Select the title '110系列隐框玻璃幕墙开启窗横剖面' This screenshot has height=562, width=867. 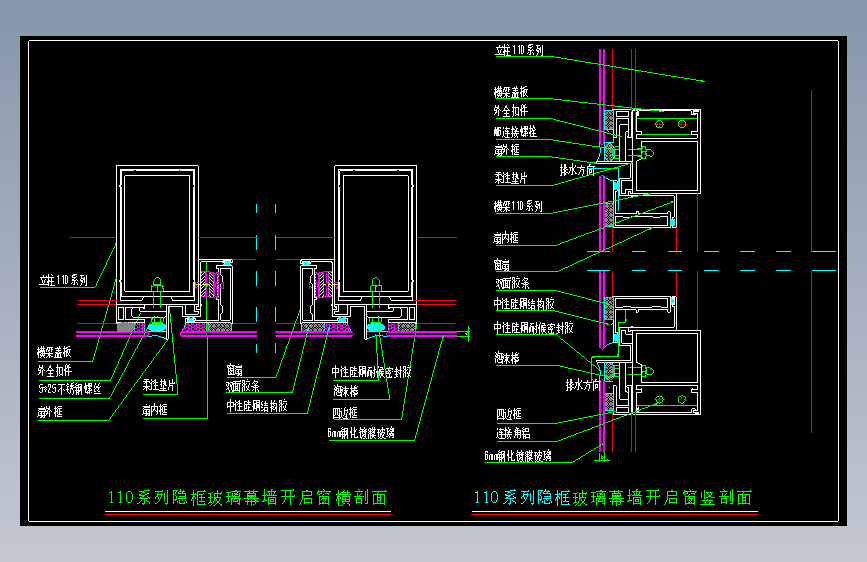[x=247, y=498]
